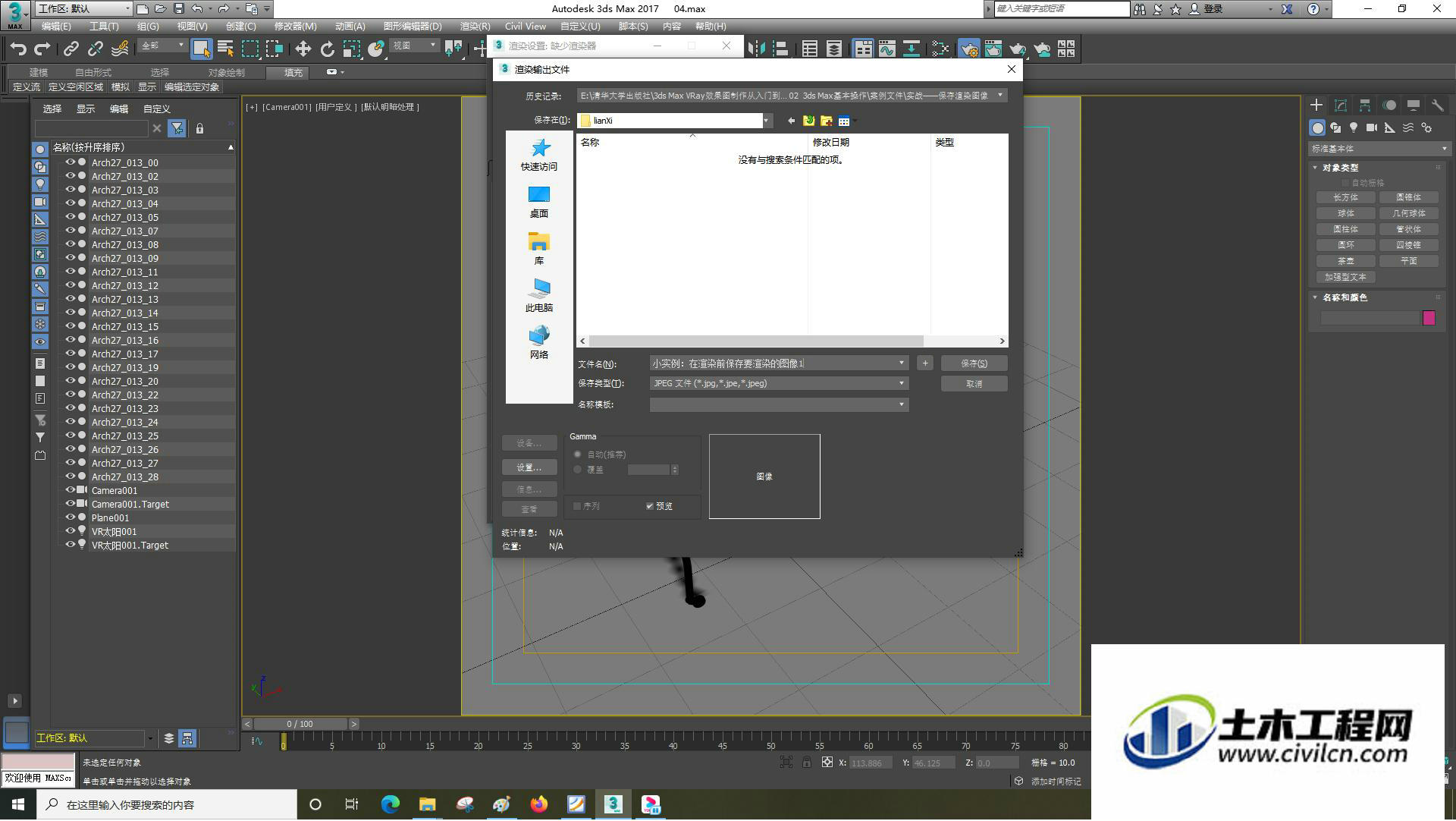Screen dimensions: 1456x821
Task: Choose the Select and Rotate tool
Action: (327, 49)
